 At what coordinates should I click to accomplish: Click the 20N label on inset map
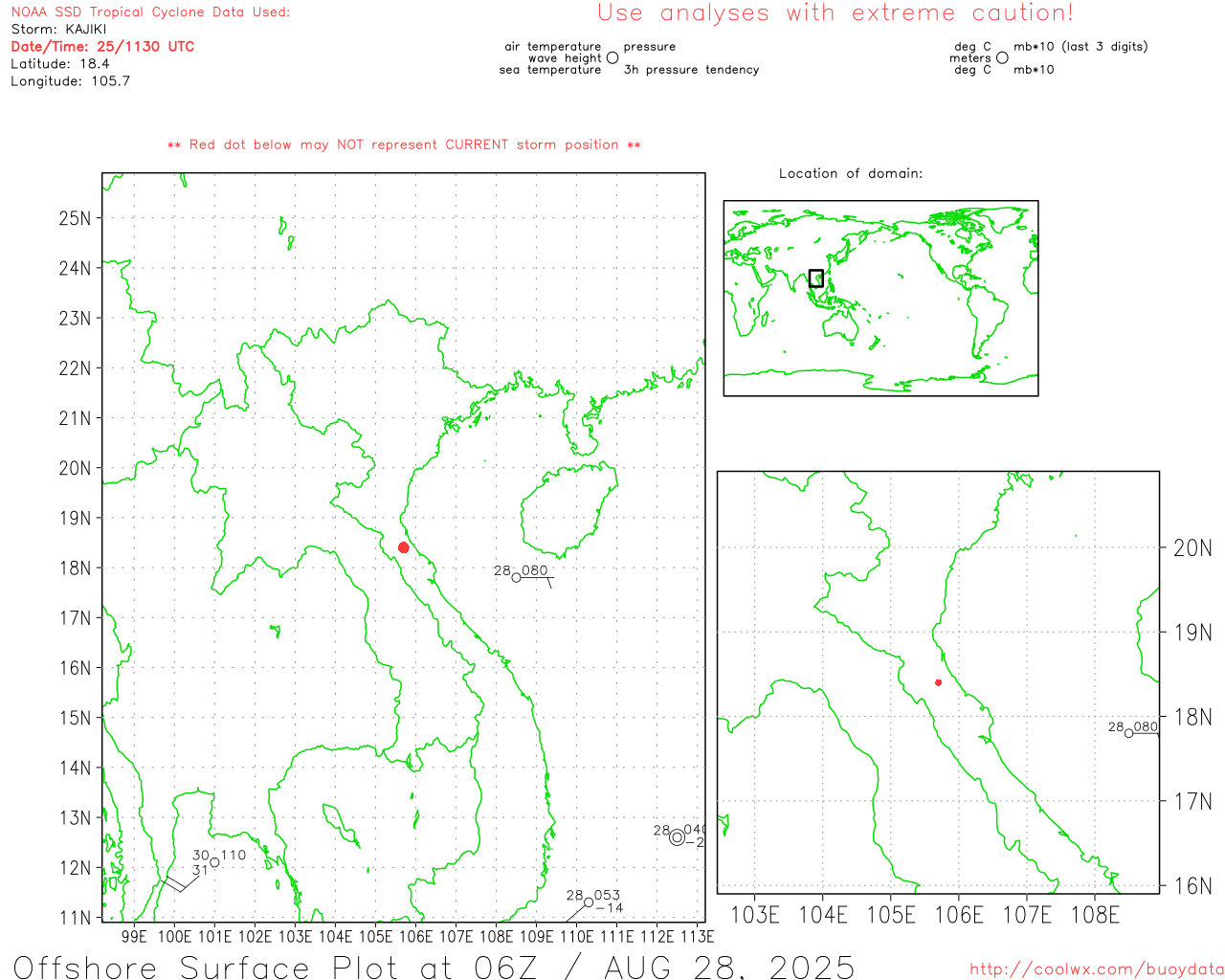pyautogui.click(x=1192, y=548)
